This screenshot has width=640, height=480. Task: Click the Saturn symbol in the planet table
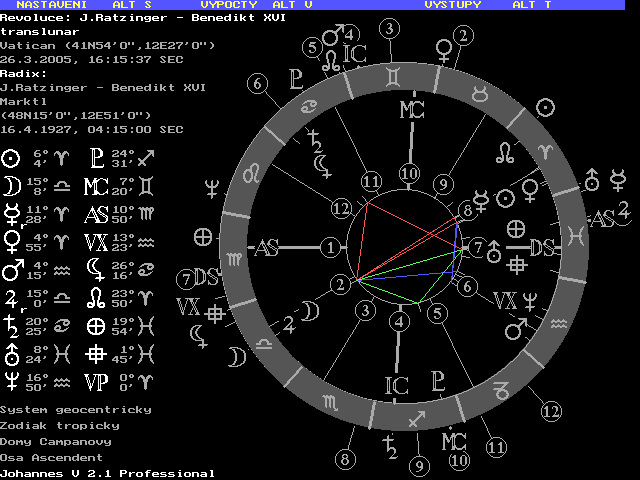pos(11,324)
